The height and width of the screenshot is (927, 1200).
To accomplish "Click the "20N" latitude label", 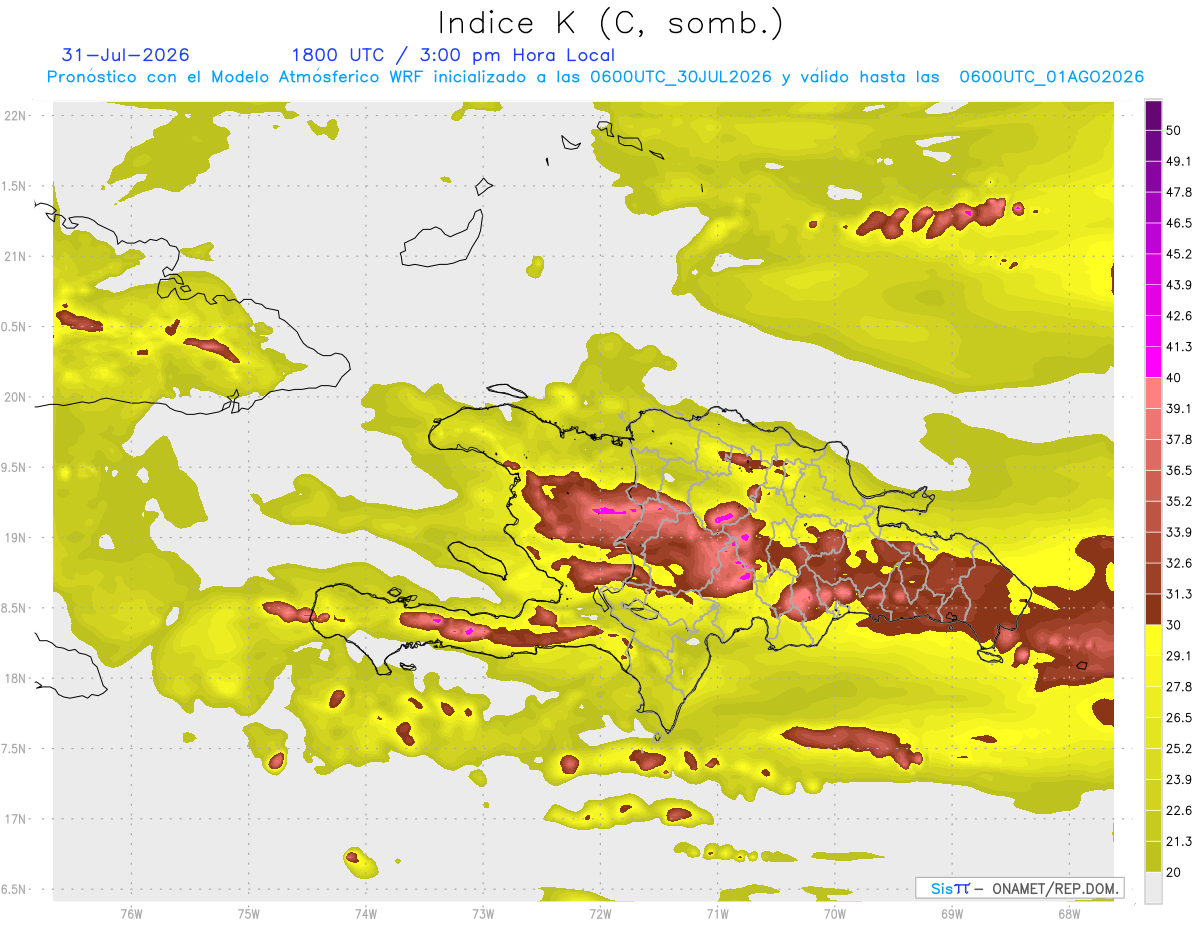I will [x=16, y=397].
